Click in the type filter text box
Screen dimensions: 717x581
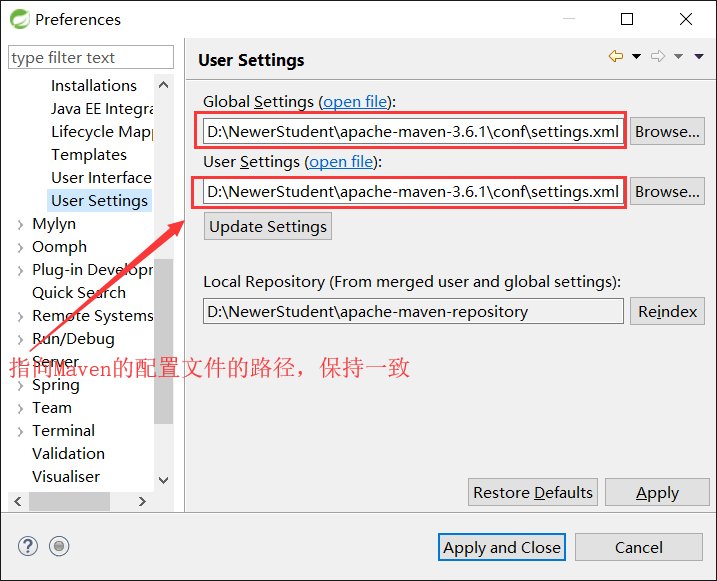(x=91, y=58)
